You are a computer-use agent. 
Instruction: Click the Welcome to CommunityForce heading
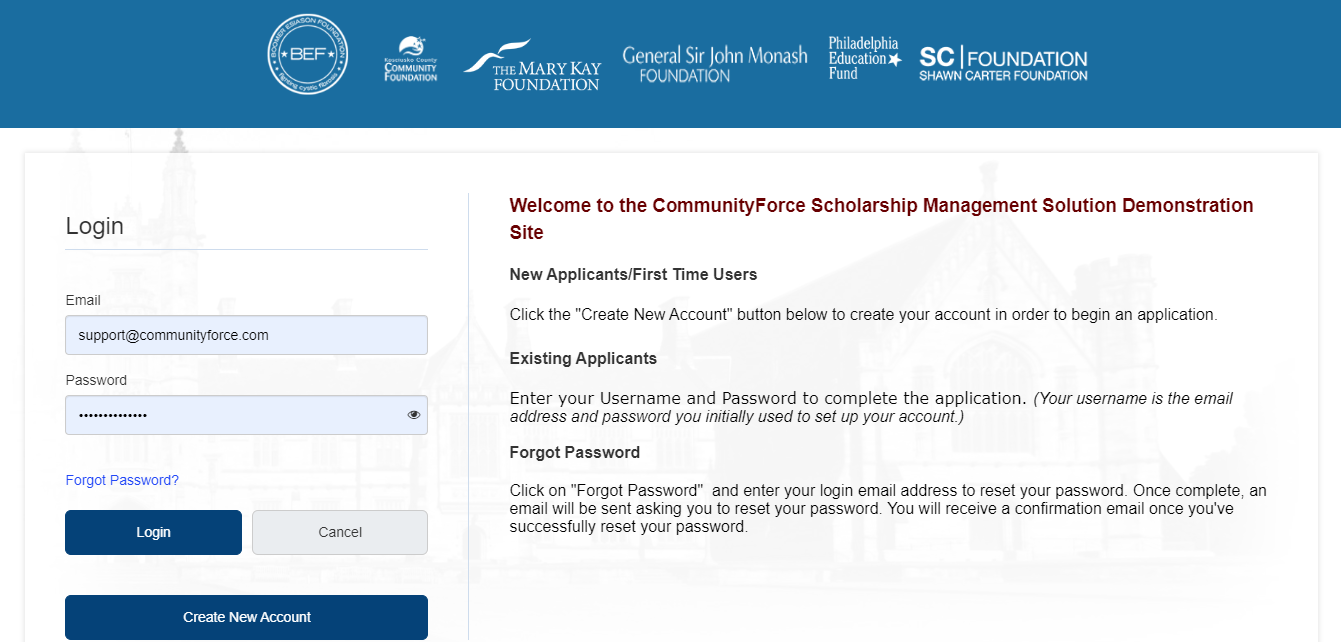pos(881,219)
